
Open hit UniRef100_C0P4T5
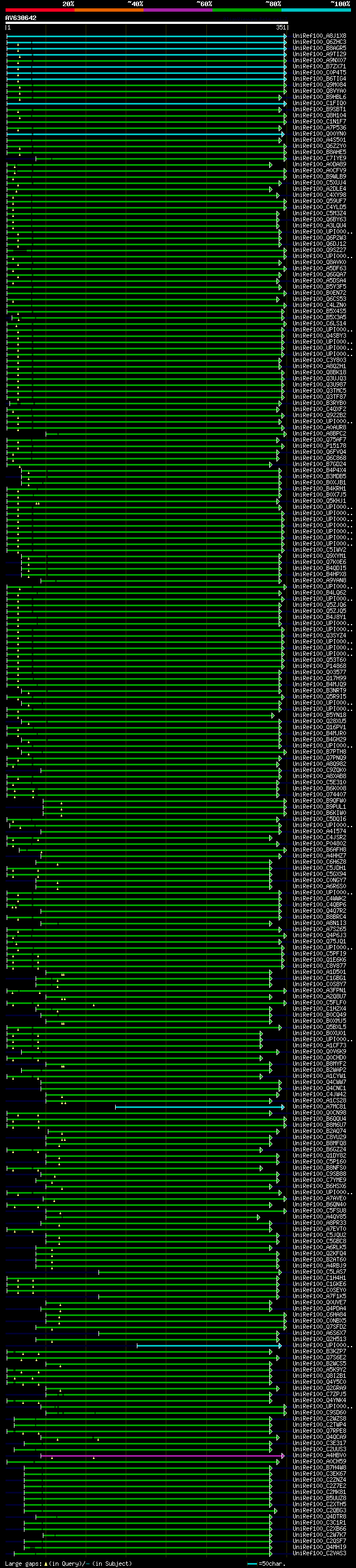[319, 72]
